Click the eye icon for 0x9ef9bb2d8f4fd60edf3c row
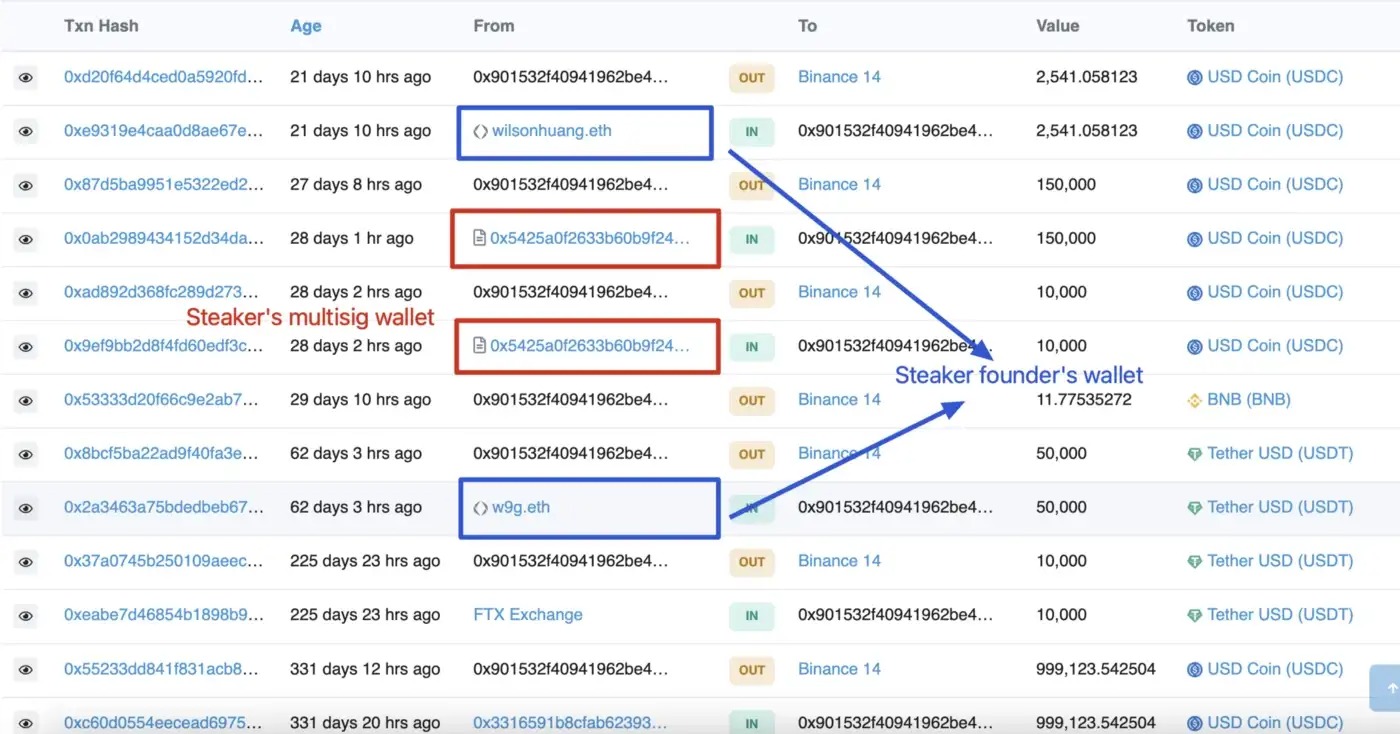This screenshot has width=1400, height=734. coord(26,347)
